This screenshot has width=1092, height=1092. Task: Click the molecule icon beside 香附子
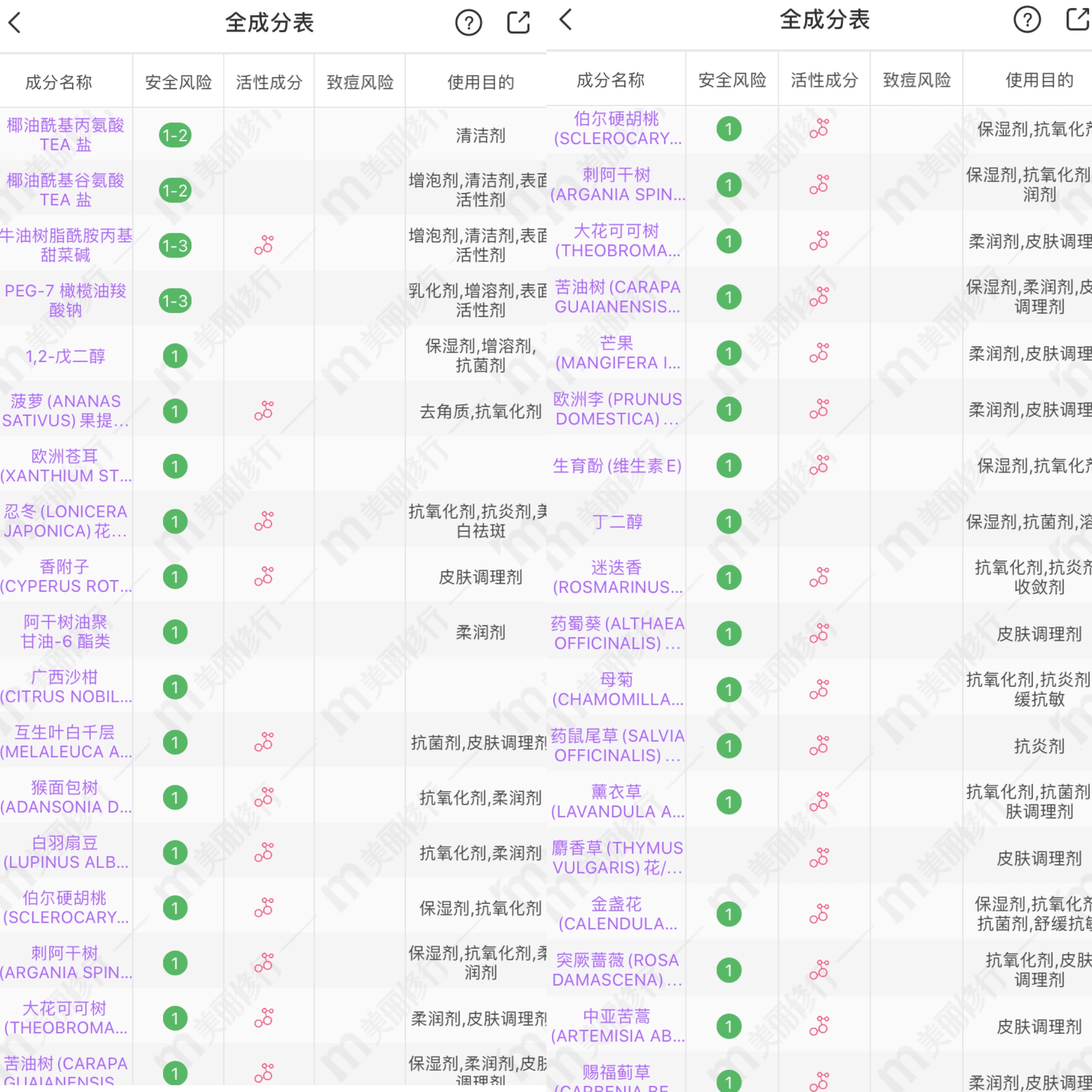point(264,577)
